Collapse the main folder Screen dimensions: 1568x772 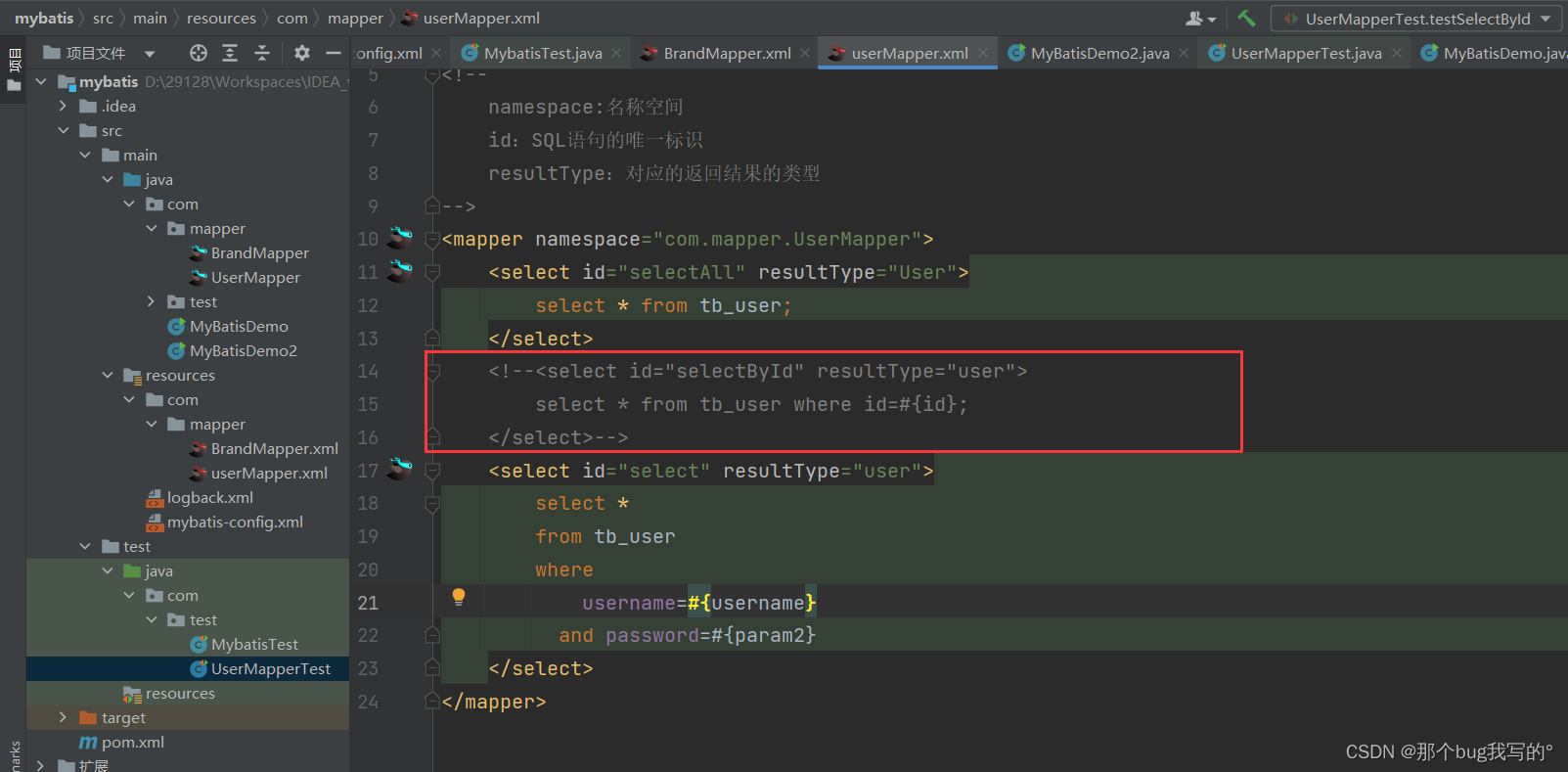coord(85,155)
